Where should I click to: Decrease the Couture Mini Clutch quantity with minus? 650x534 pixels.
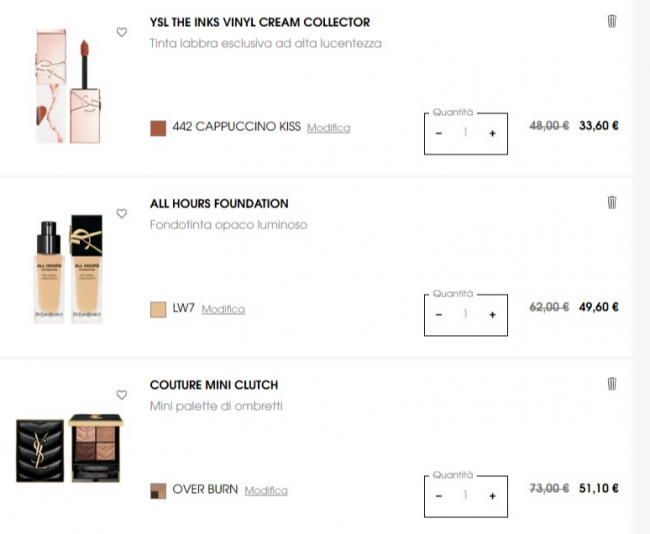point(439,496)
